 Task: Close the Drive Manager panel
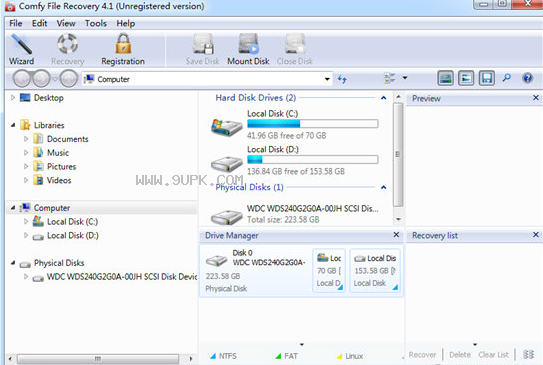pos(396,235)
